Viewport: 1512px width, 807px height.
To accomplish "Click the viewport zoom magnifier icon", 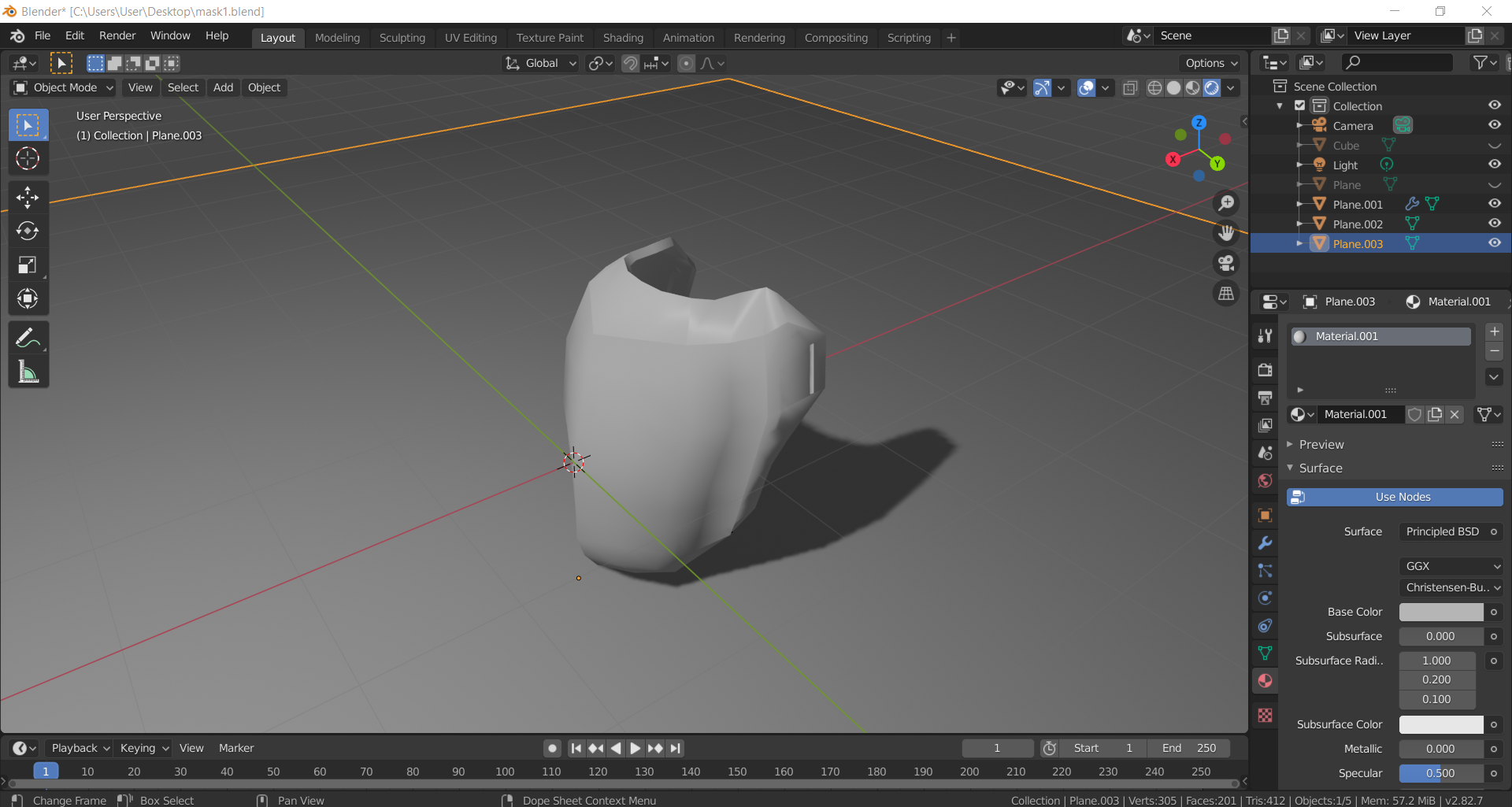I will (1226, 202).
